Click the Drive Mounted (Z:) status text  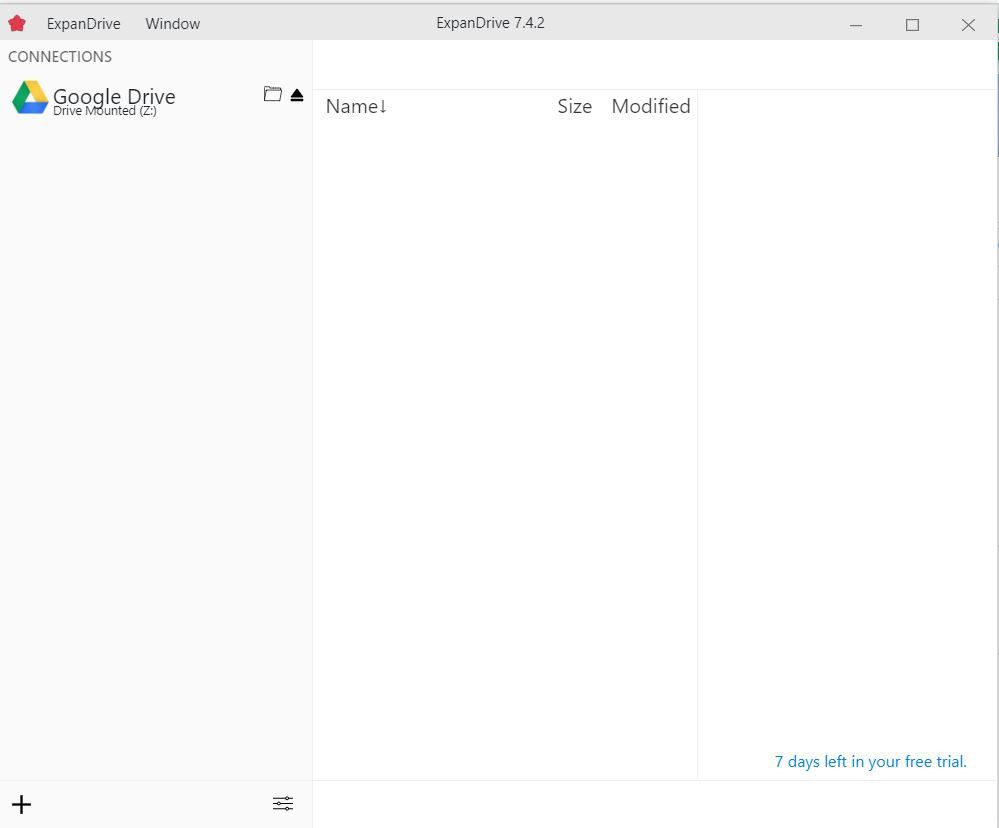105,111
